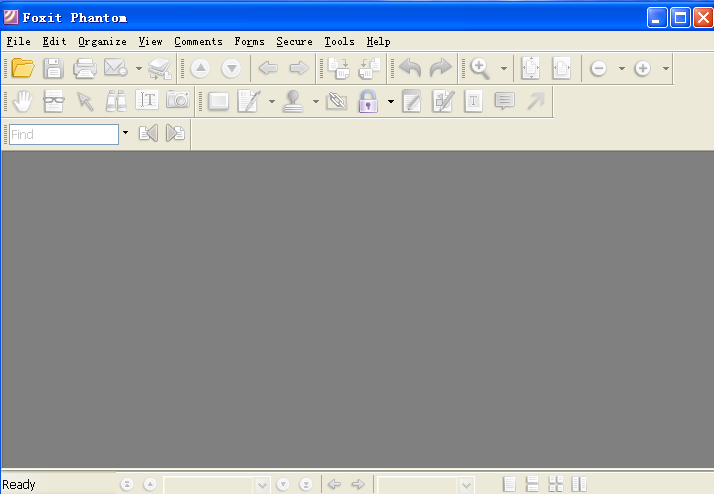The image size is (714, 494).
Task: Click the Open folder icon
Action: point(22,69)
